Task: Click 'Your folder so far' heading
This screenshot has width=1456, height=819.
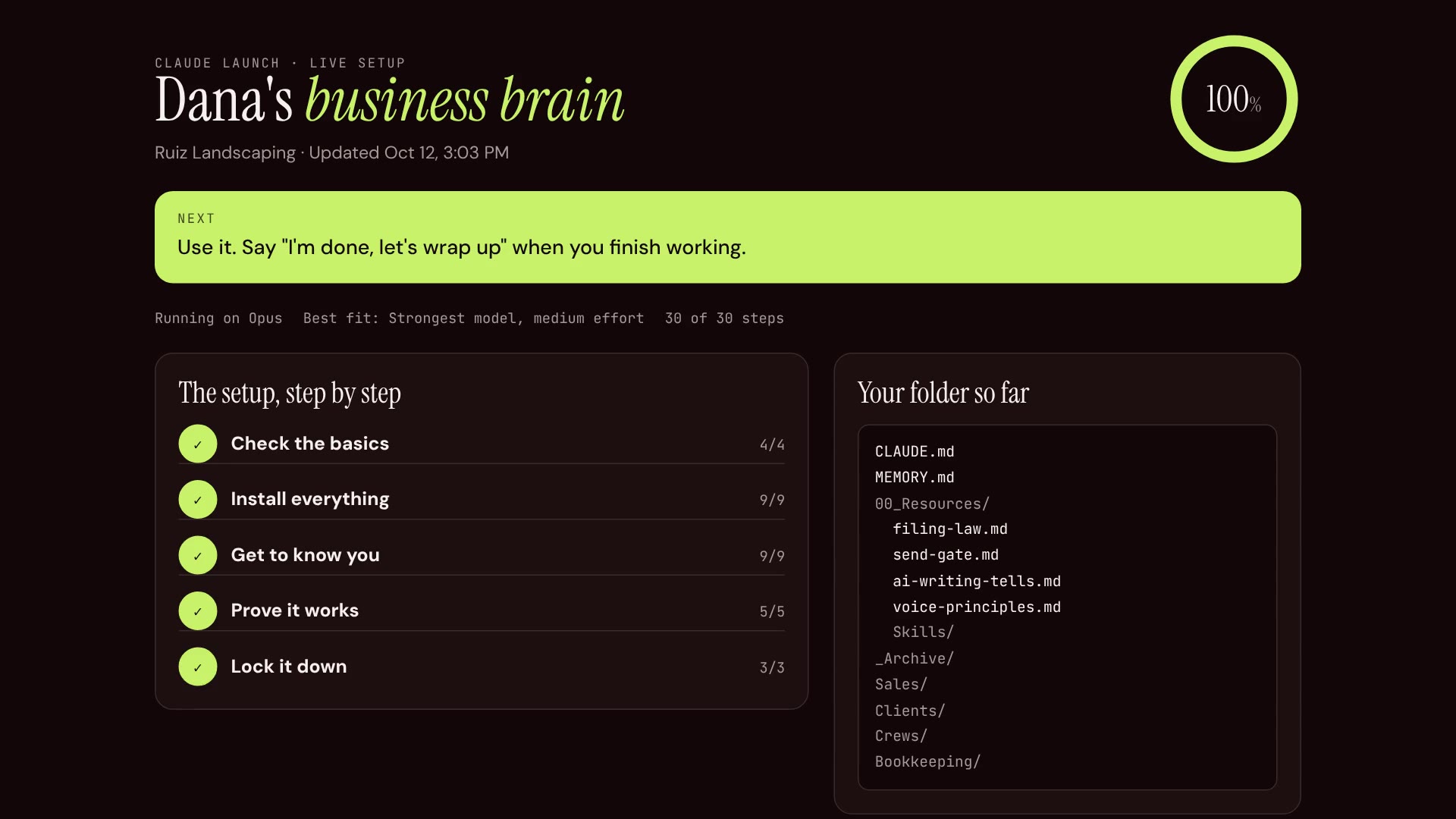Action: click(x=943, y=393)
